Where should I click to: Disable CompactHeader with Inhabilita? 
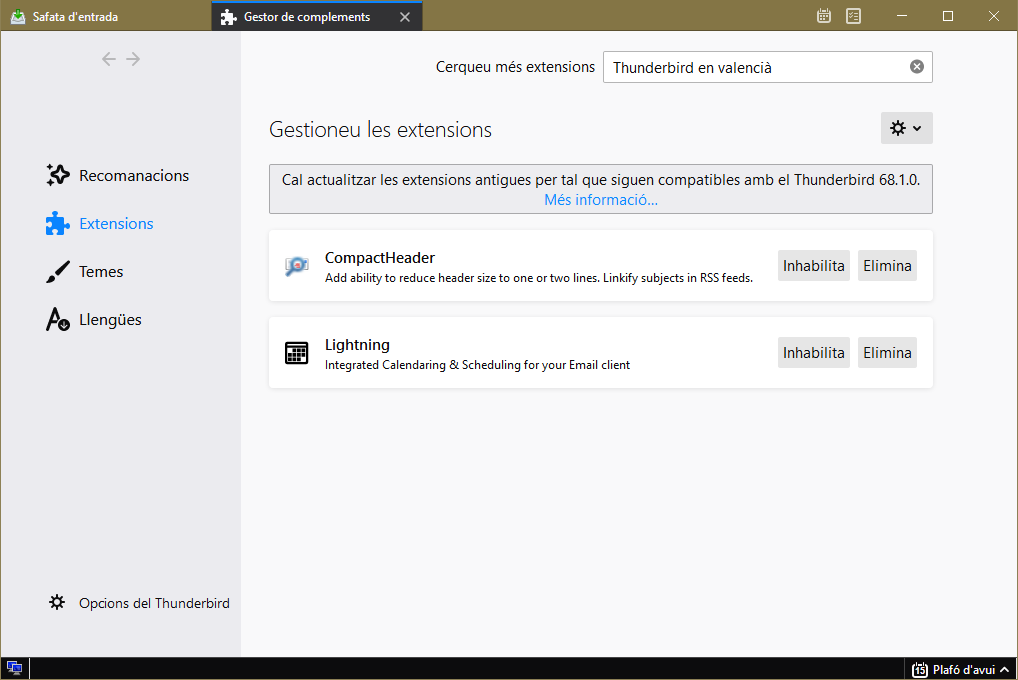pos(813,266)
